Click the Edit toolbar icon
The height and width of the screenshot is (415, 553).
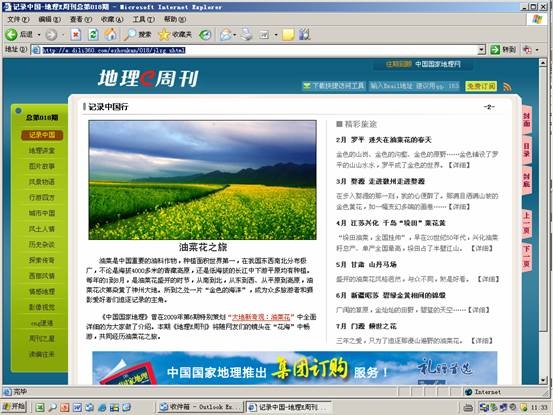pyautogui.click(x=264, y=35)
